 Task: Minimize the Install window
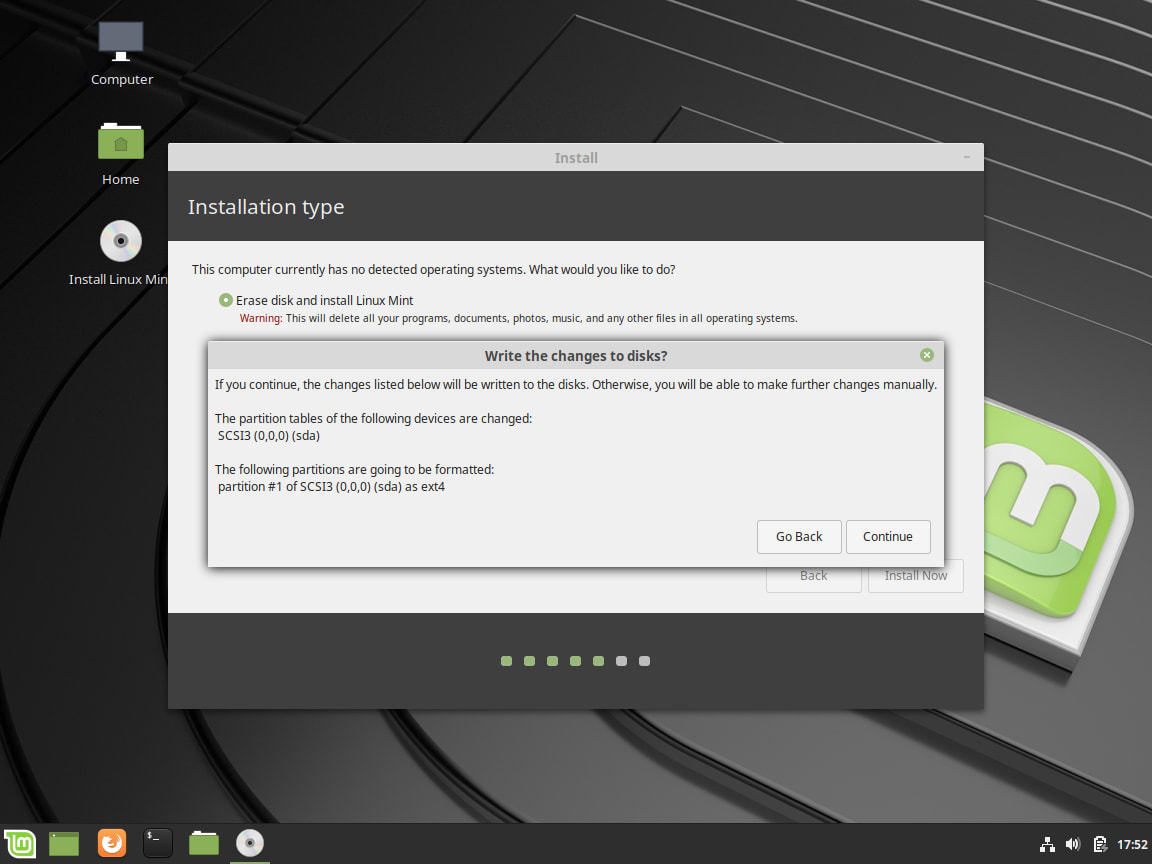click(x=967, y=157)
